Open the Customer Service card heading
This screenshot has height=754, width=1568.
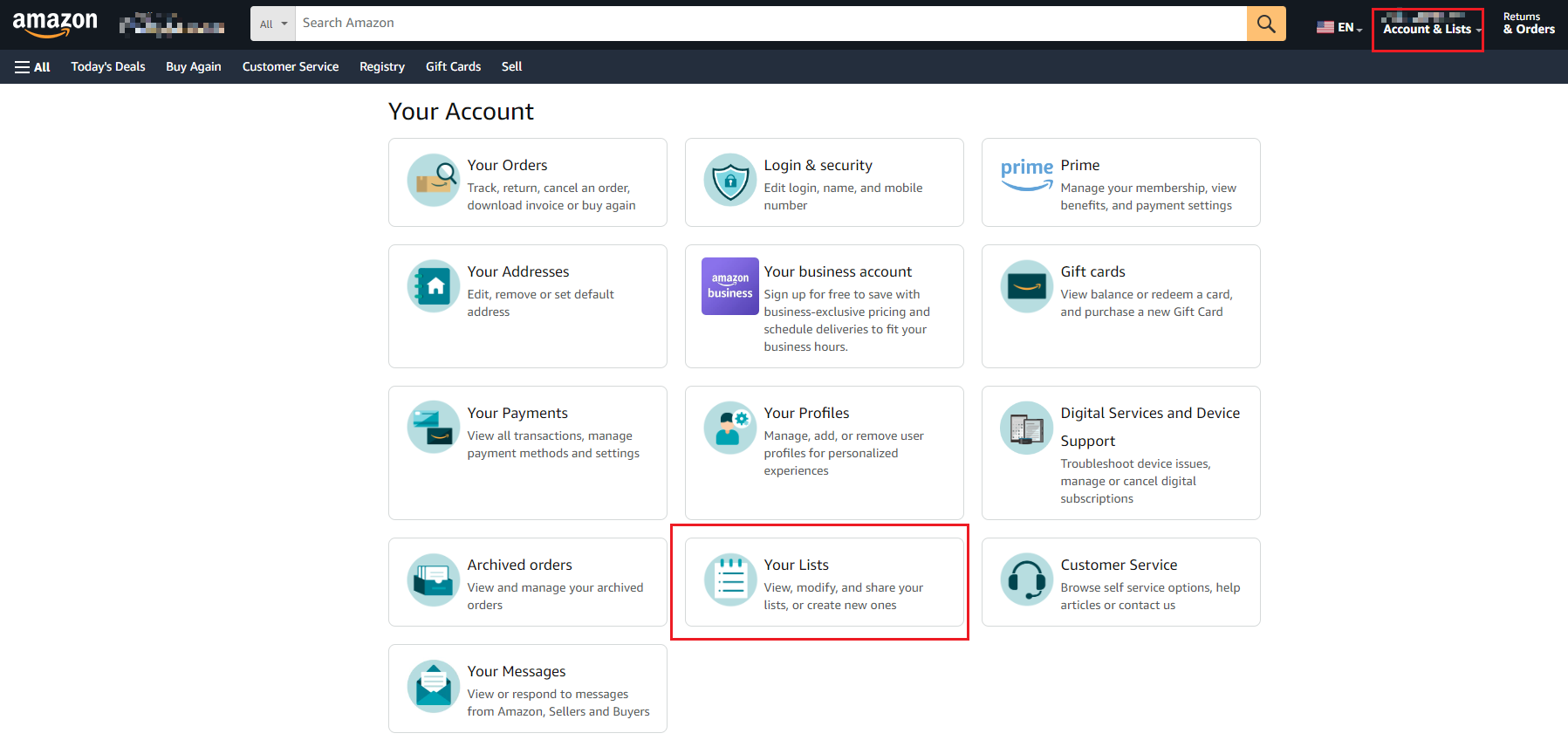click(1119, 565)
